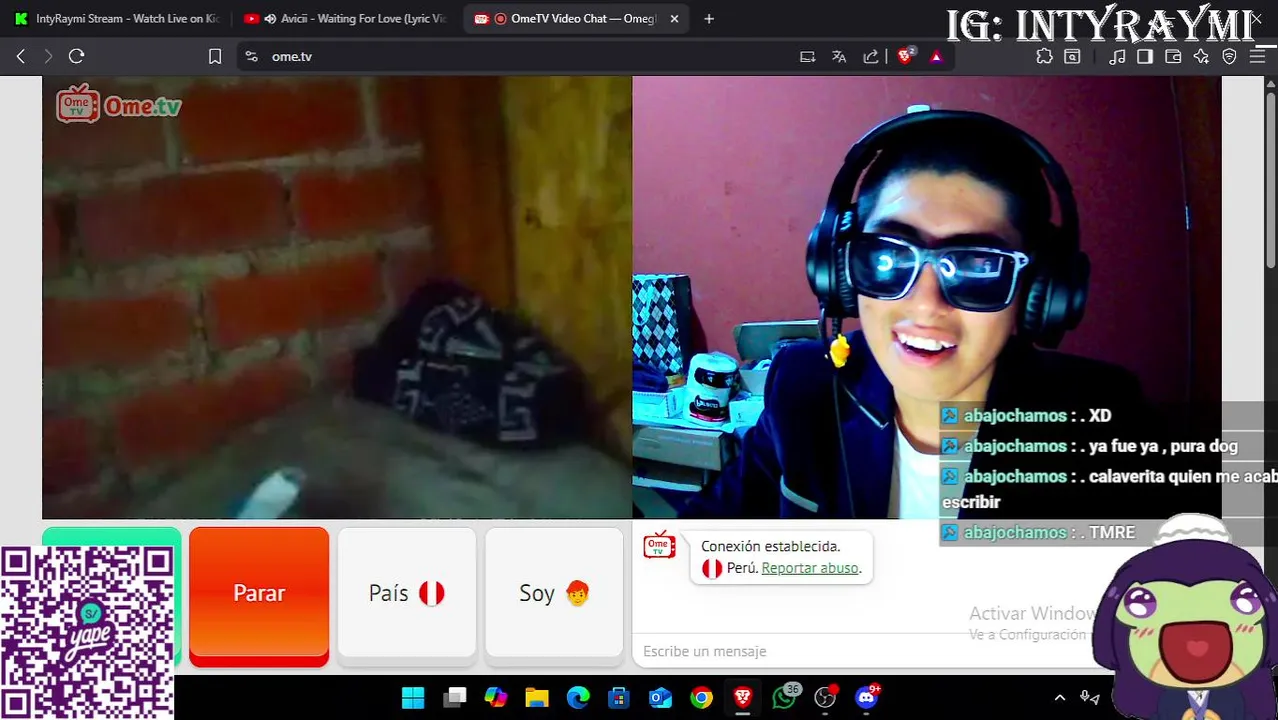Open the Windows Start menu
Image resolution: width=1278 pixels, height=720 pixels.
[x=413, y=697]
